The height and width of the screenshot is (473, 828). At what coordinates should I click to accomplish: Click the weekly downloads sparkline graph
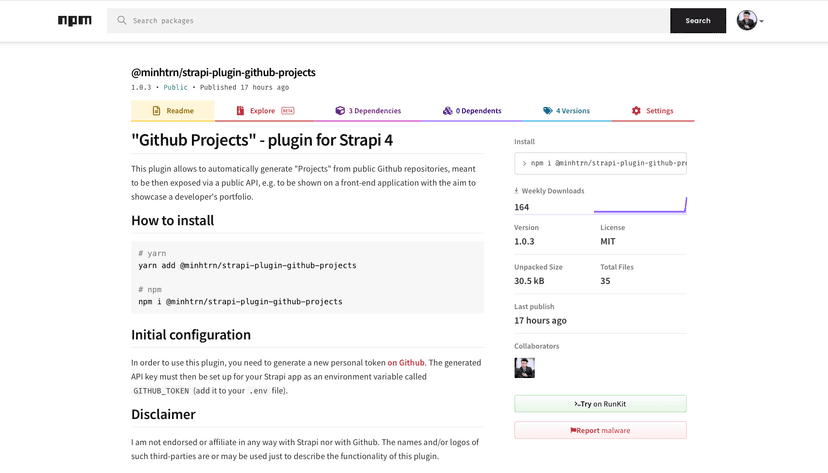(x=640, y=205)
